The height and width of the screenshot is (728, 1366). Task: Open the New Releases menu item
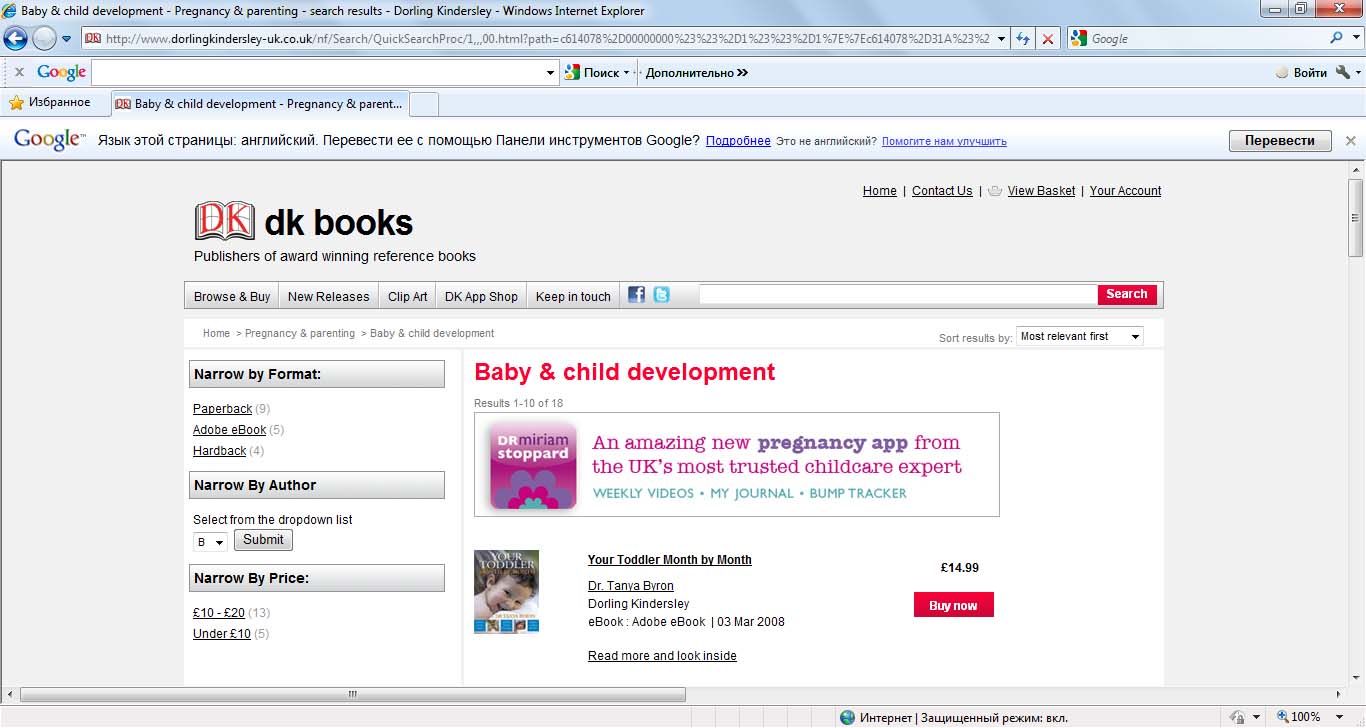[x=329, y=296]
